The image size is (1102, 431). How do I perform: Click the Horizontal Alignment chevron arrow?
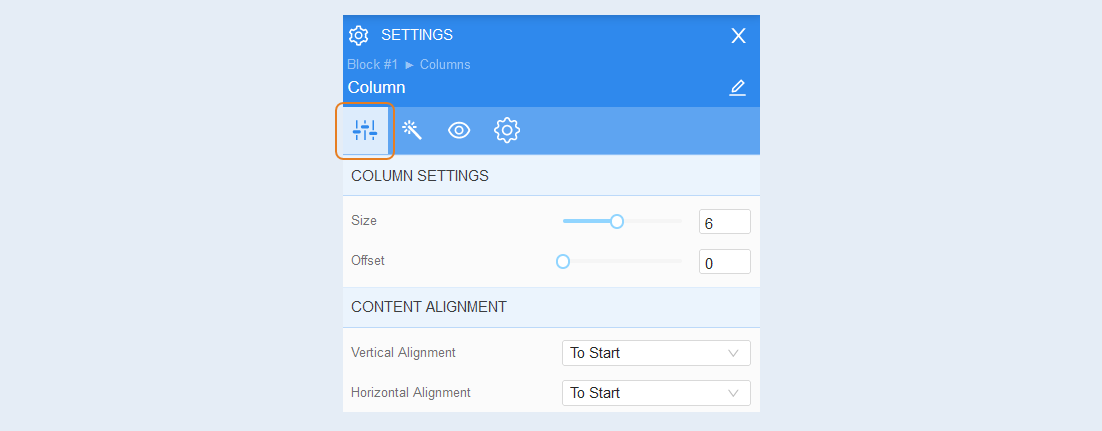pos(734,393)
